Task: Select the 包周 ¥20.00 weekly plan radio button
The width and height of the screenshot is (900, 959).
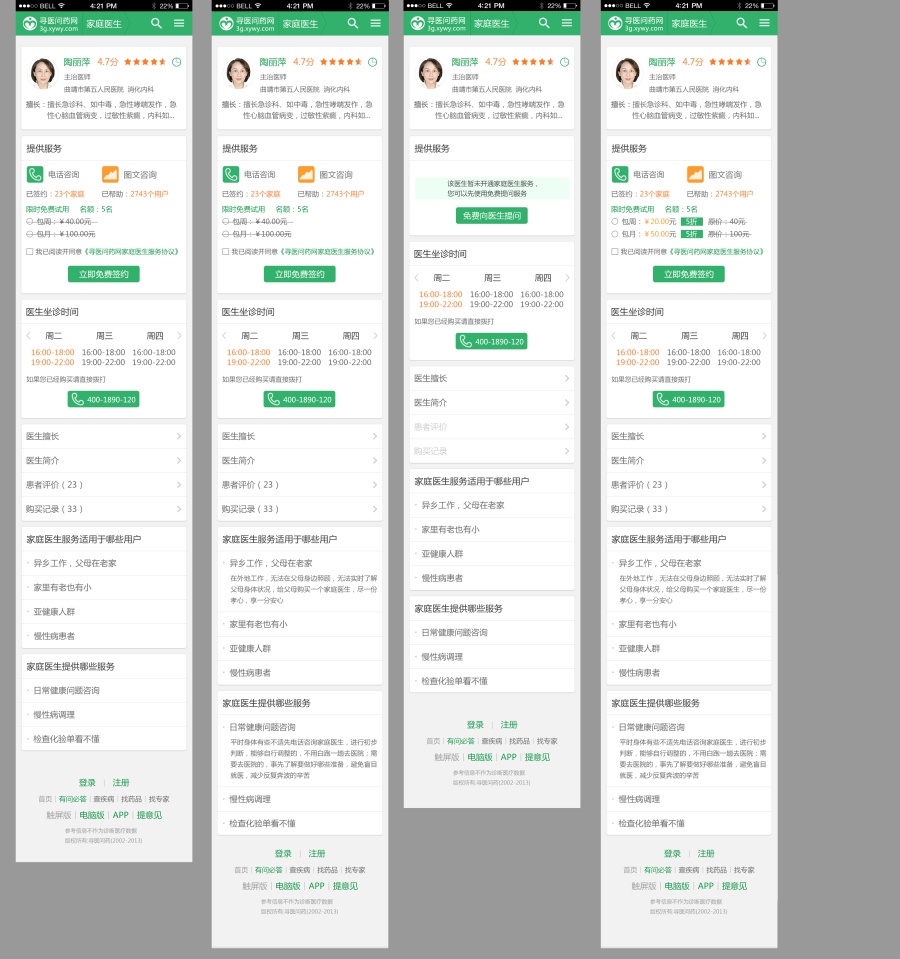Action: tap(615, 222)
